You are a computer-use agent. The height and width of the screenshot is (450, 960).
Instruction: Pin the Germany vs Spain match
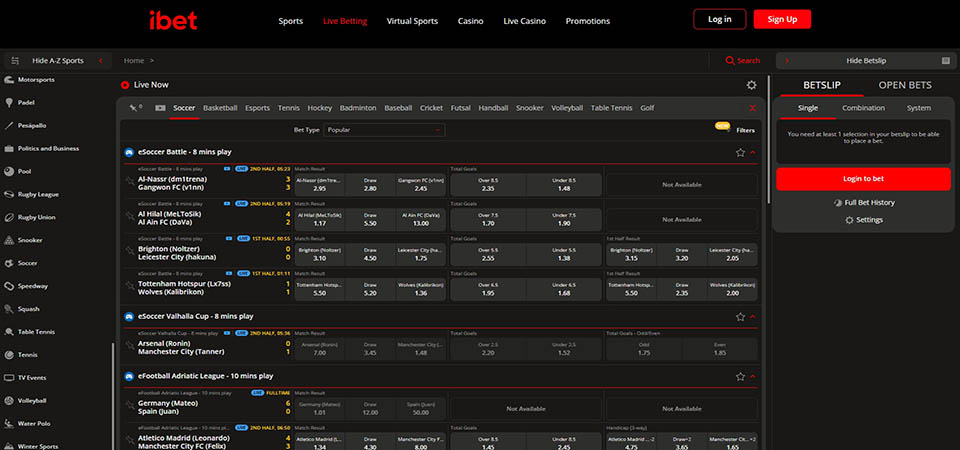[x=129, y=405]
